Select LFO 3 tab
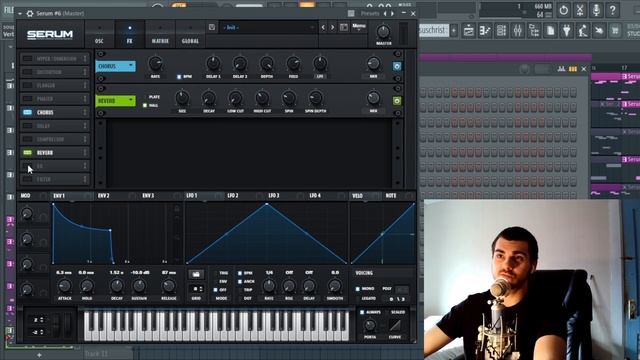The image size is (640, 360). pyautogui.click(x=274, y=196)
